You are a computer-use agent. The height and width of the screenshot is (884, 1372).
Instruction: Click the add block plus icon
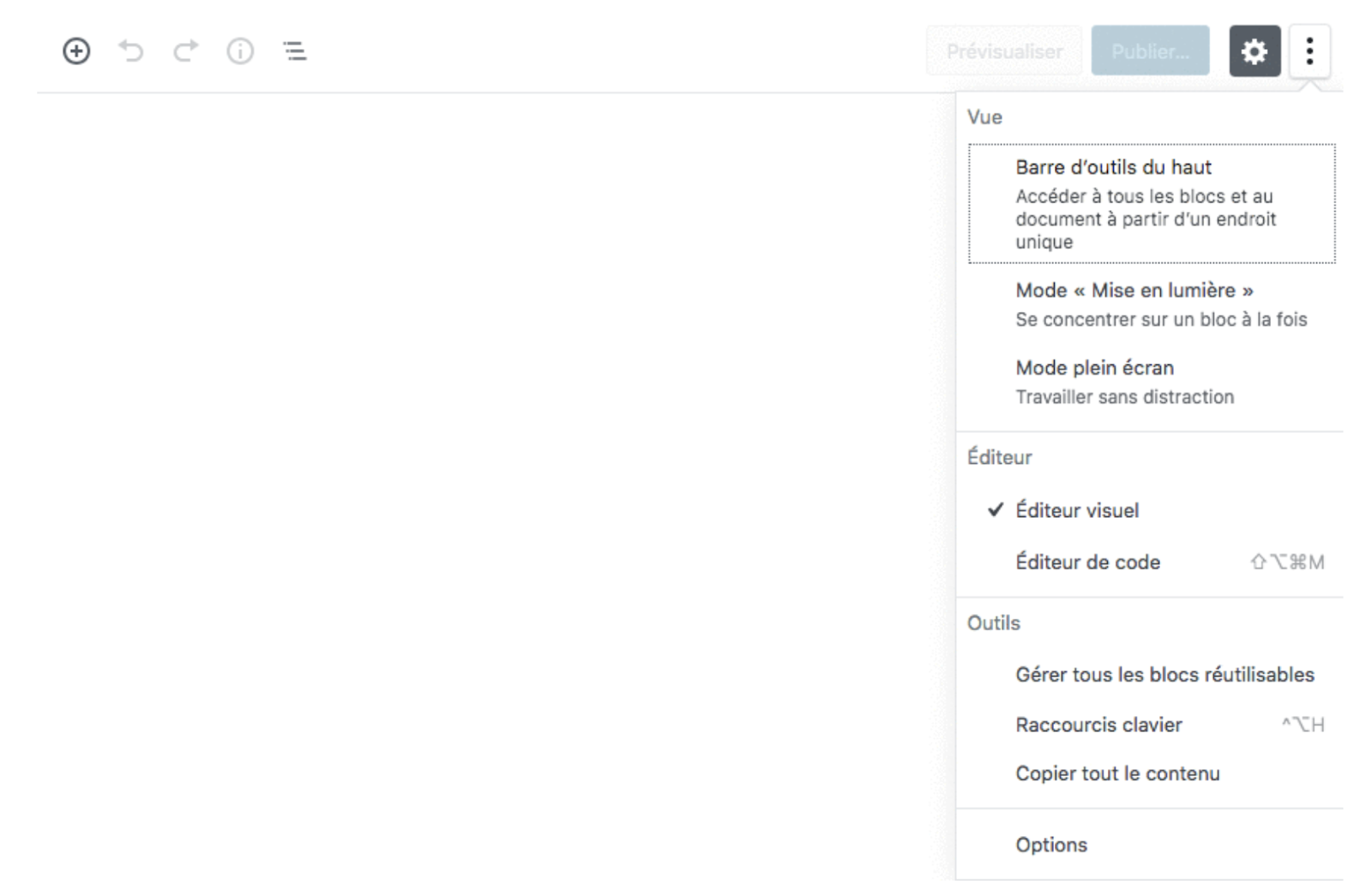[76, 51]
